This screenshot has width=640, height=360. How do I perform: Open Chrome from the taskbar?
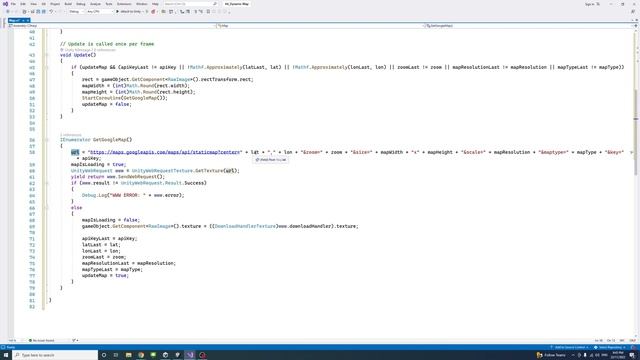click(141, 355)
